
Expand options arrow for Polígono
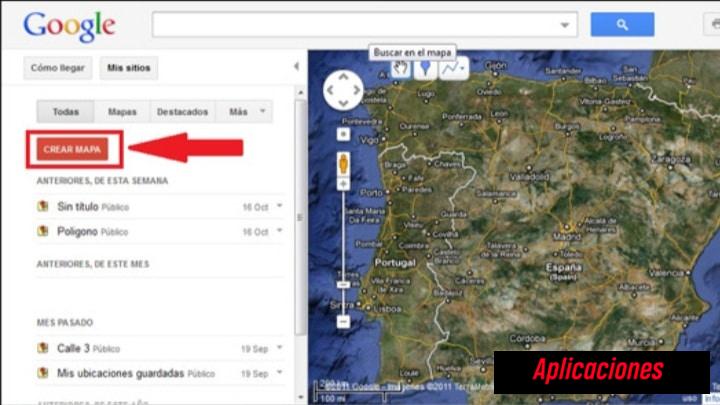pos(279,231)
